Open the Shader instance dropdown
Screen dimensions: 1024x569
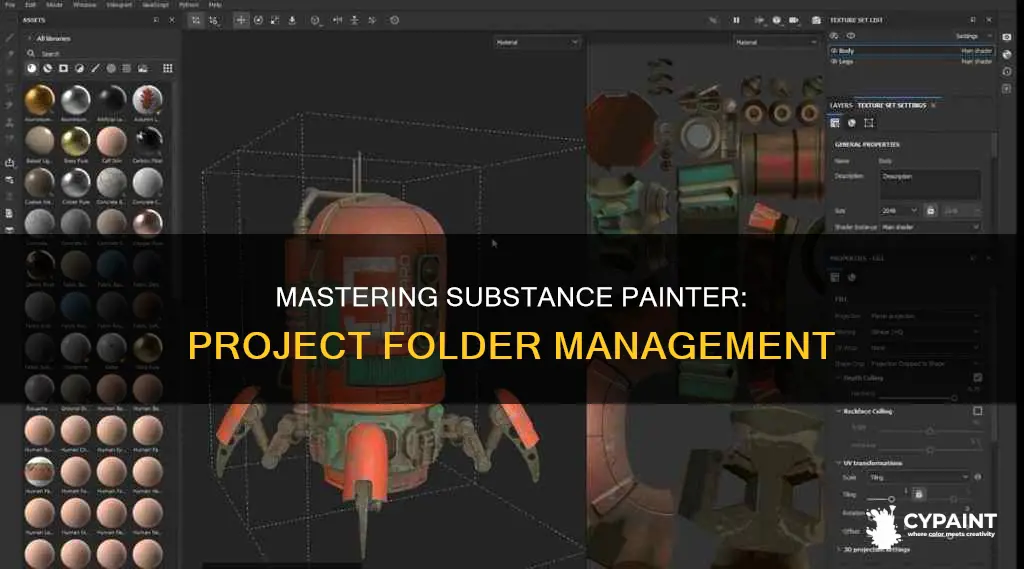coord(931,227)
